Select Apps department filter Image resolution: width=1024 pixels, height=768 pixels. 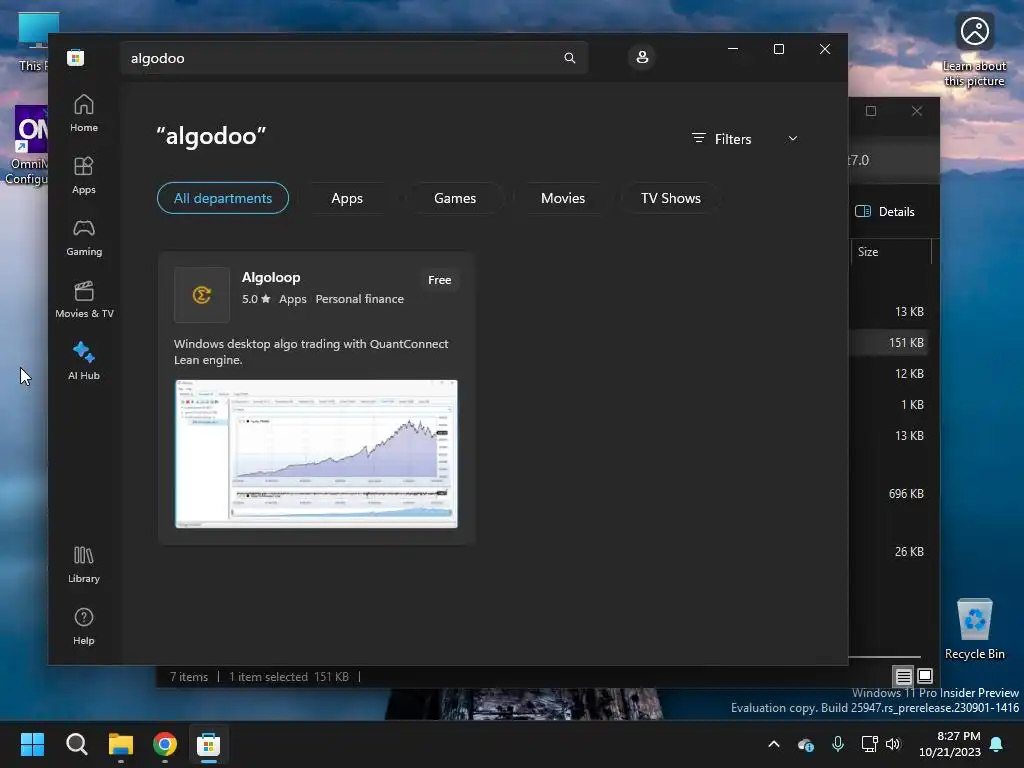pos(347,198)
